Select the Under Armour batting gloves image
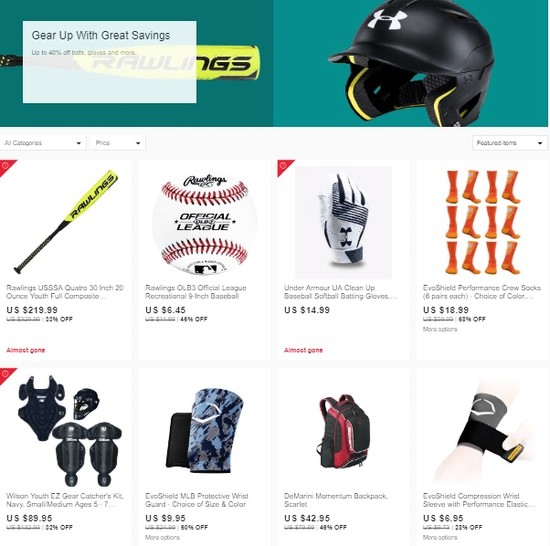The width and height of the screenshot is (550, 546). click(x=343, y=222)
